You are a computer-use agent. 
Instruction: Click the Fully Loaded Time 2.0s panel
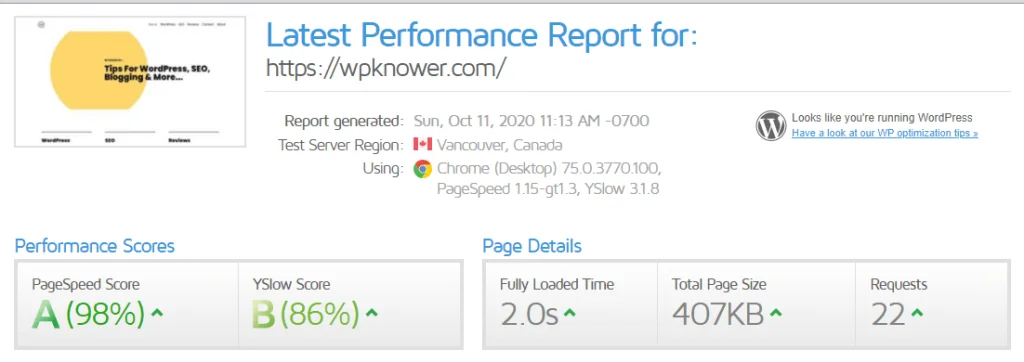(570, 304)
